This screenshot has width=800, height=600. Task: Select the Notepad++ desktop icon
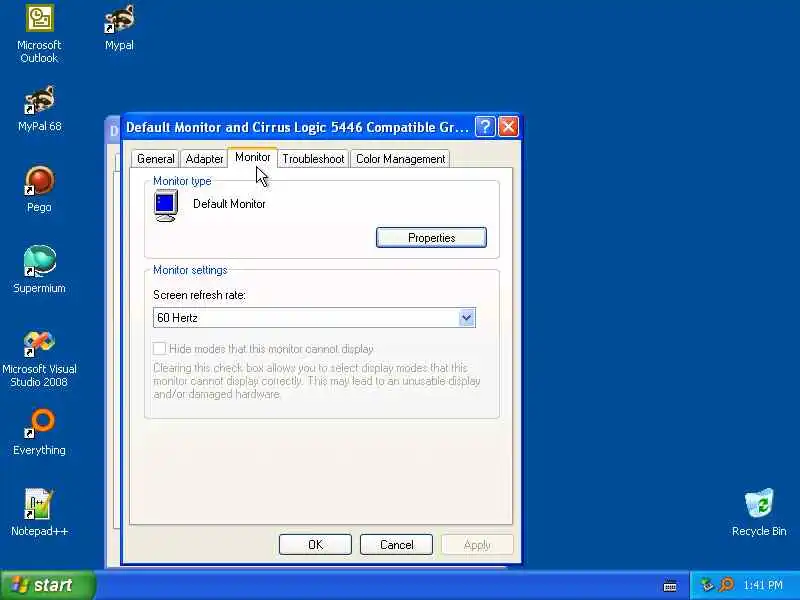point(39,513)
